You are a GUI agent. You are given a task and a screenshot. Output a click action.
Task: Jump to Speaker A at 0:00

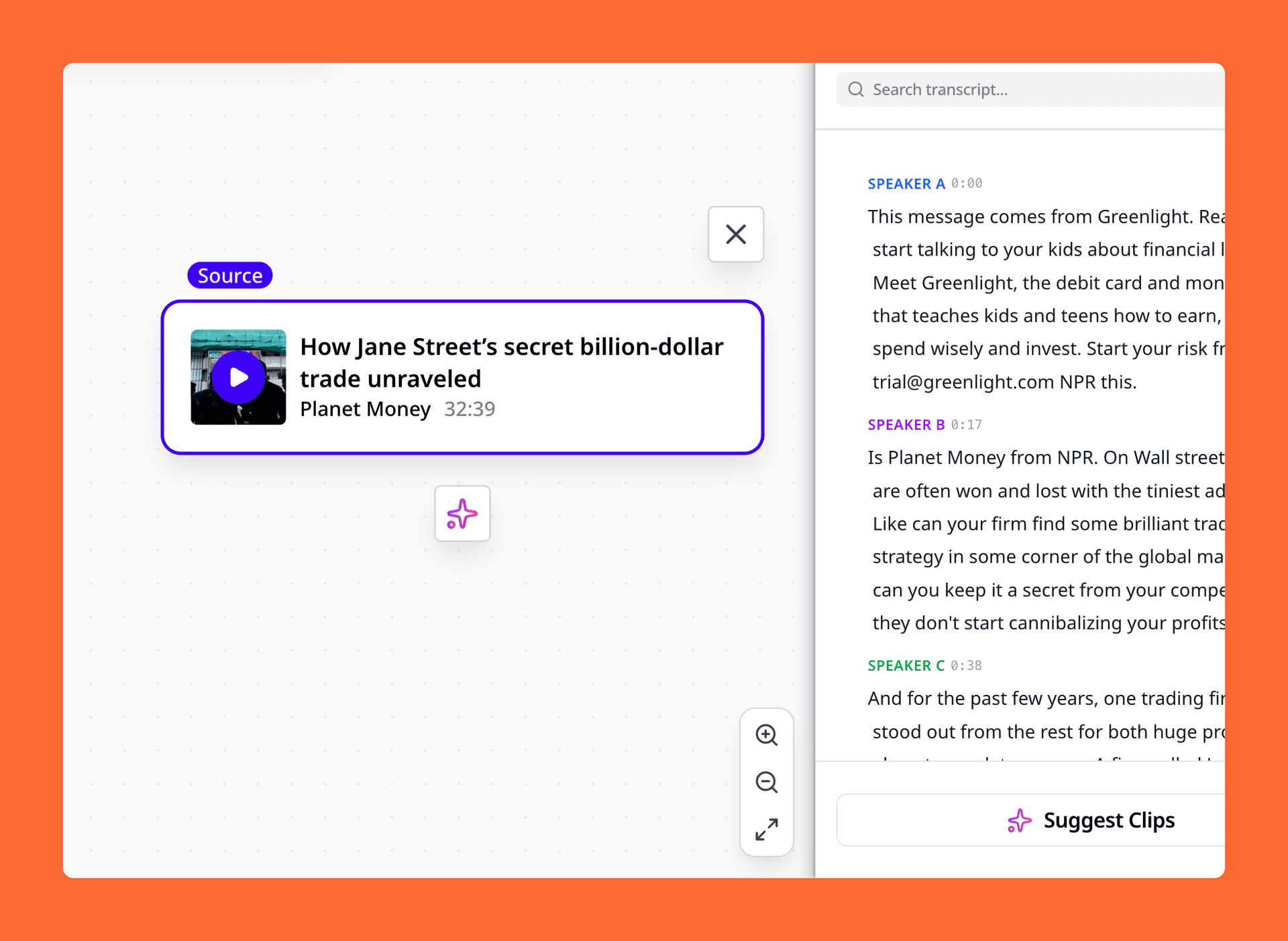[906, 183]
